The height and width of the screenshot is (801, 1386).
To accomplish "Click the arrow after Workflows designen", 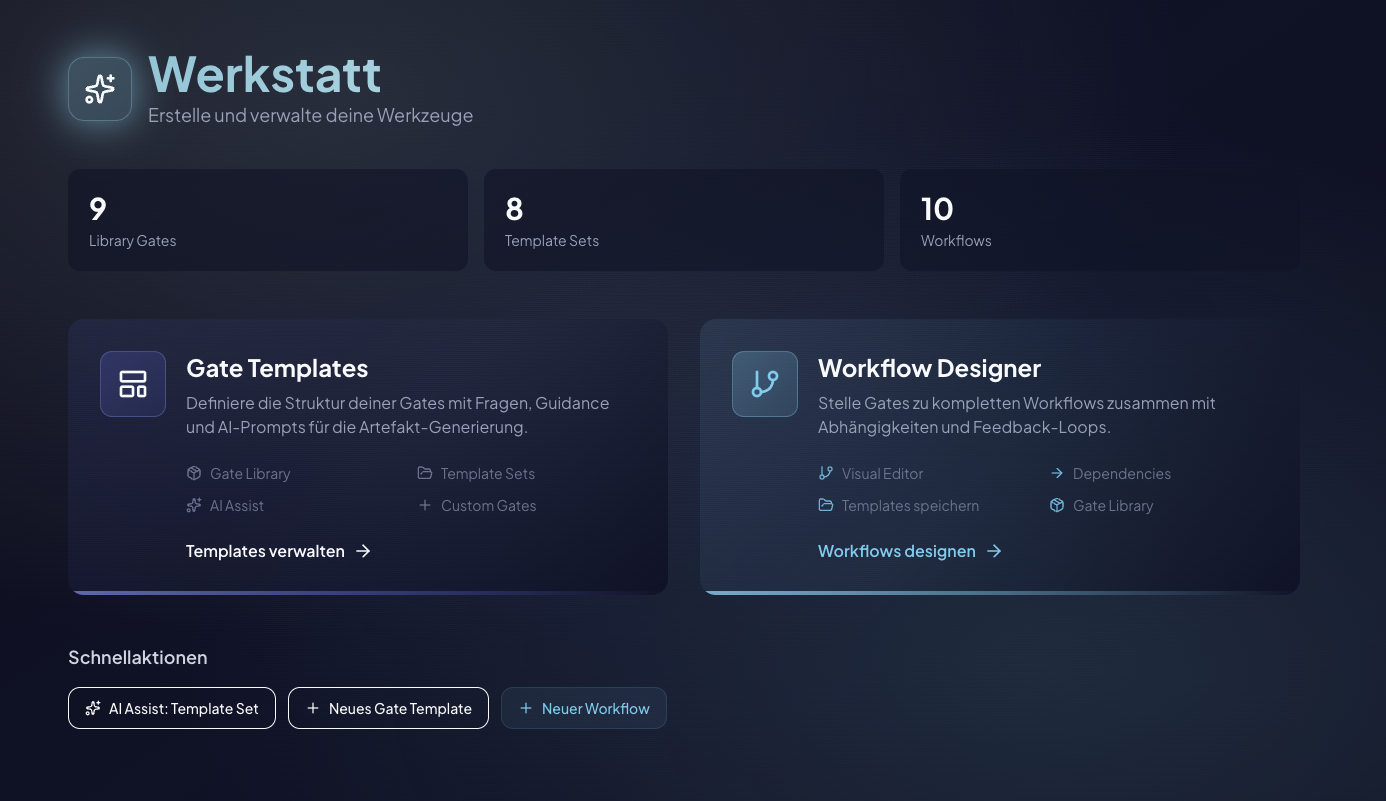I will pos(994,551).
